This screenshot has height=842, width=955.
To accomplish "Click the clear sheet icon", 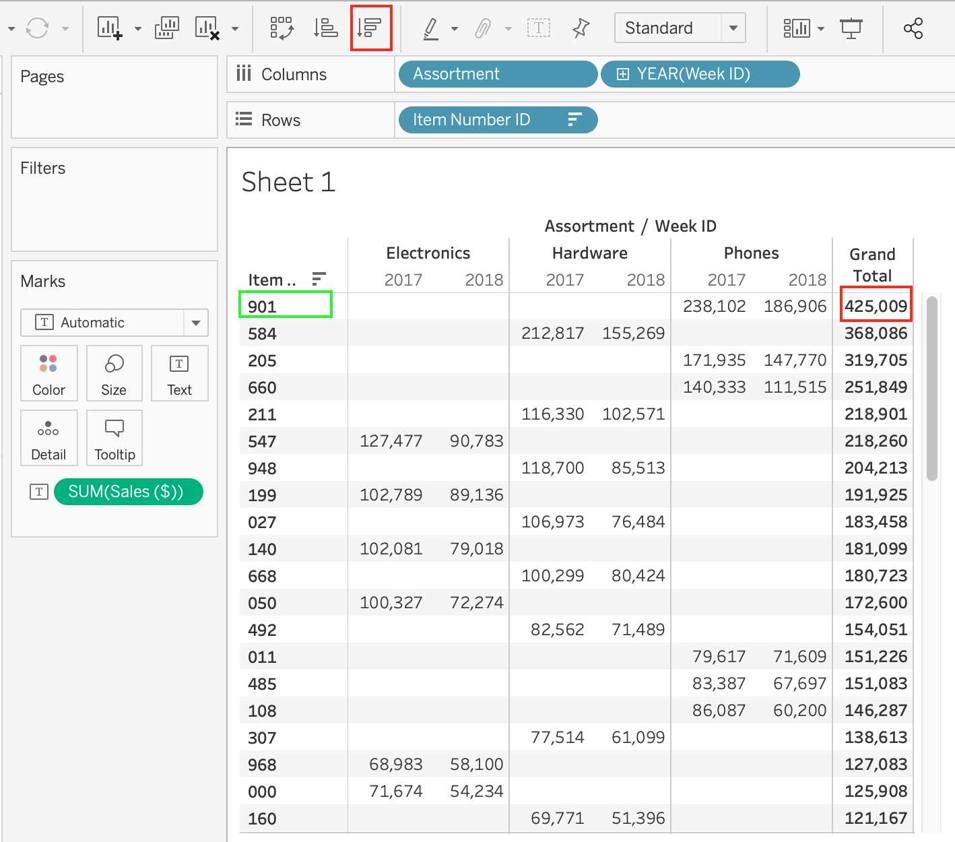I will pyautogui.click(x=207, y=28).
